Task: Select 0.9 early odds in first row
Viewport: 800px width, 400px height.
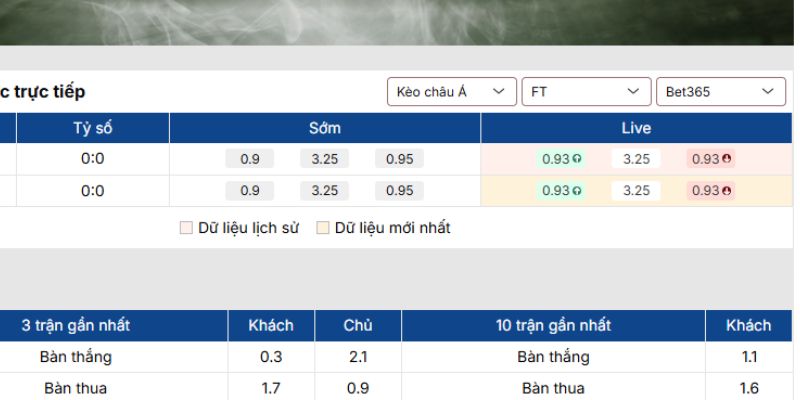Action: pyautogui.click(x=249, y=159)
